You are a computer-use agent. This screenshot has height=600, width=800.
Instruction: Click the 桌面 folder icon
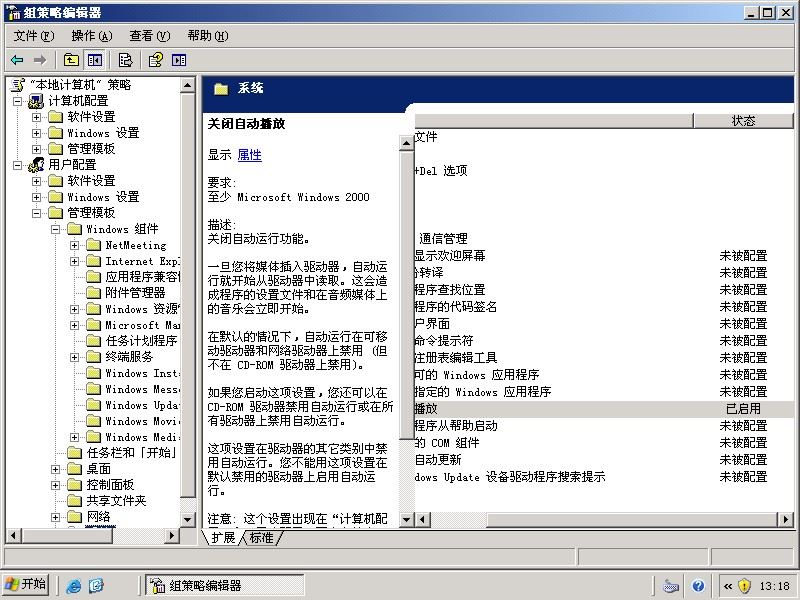(74, 469)
